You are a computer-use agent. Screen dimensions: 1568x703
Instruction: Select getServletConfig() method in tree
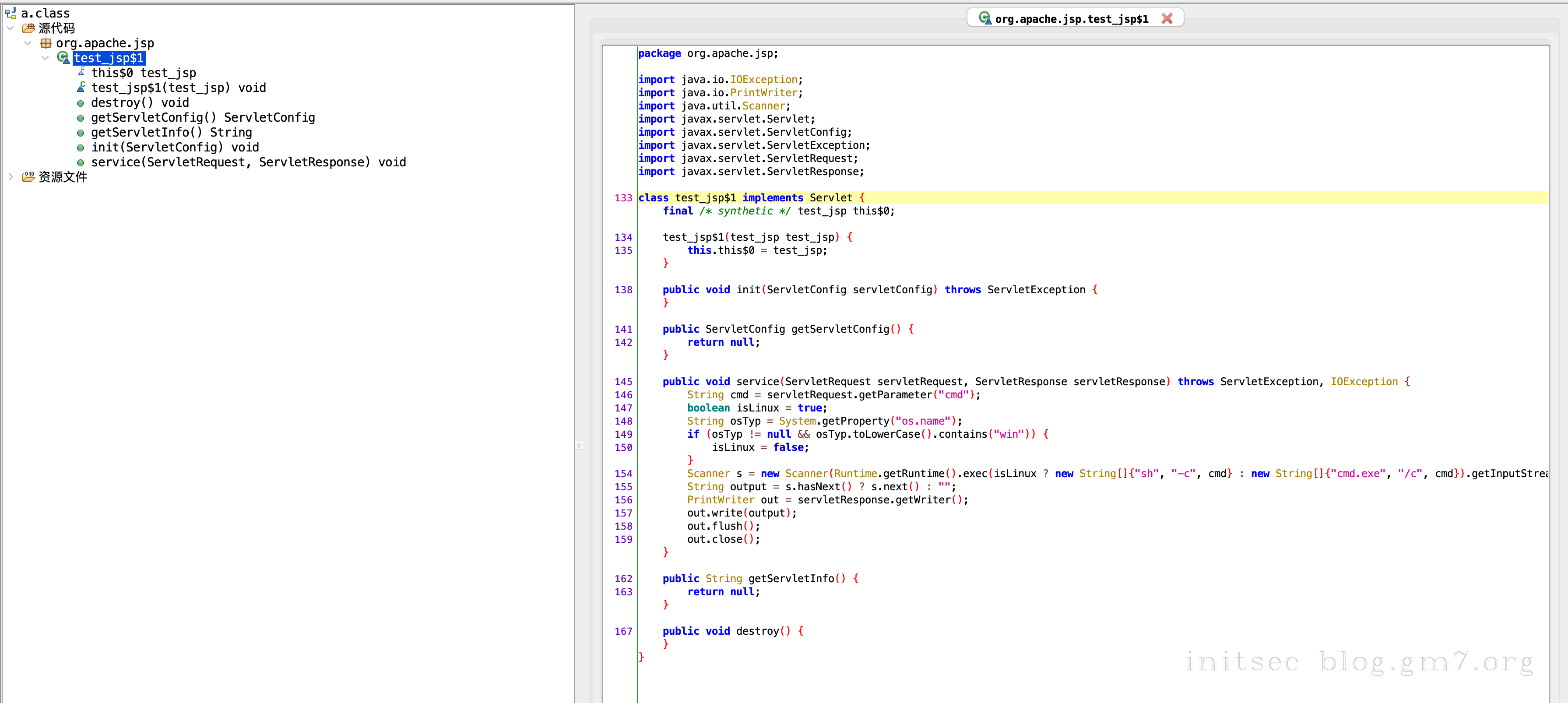203,117
